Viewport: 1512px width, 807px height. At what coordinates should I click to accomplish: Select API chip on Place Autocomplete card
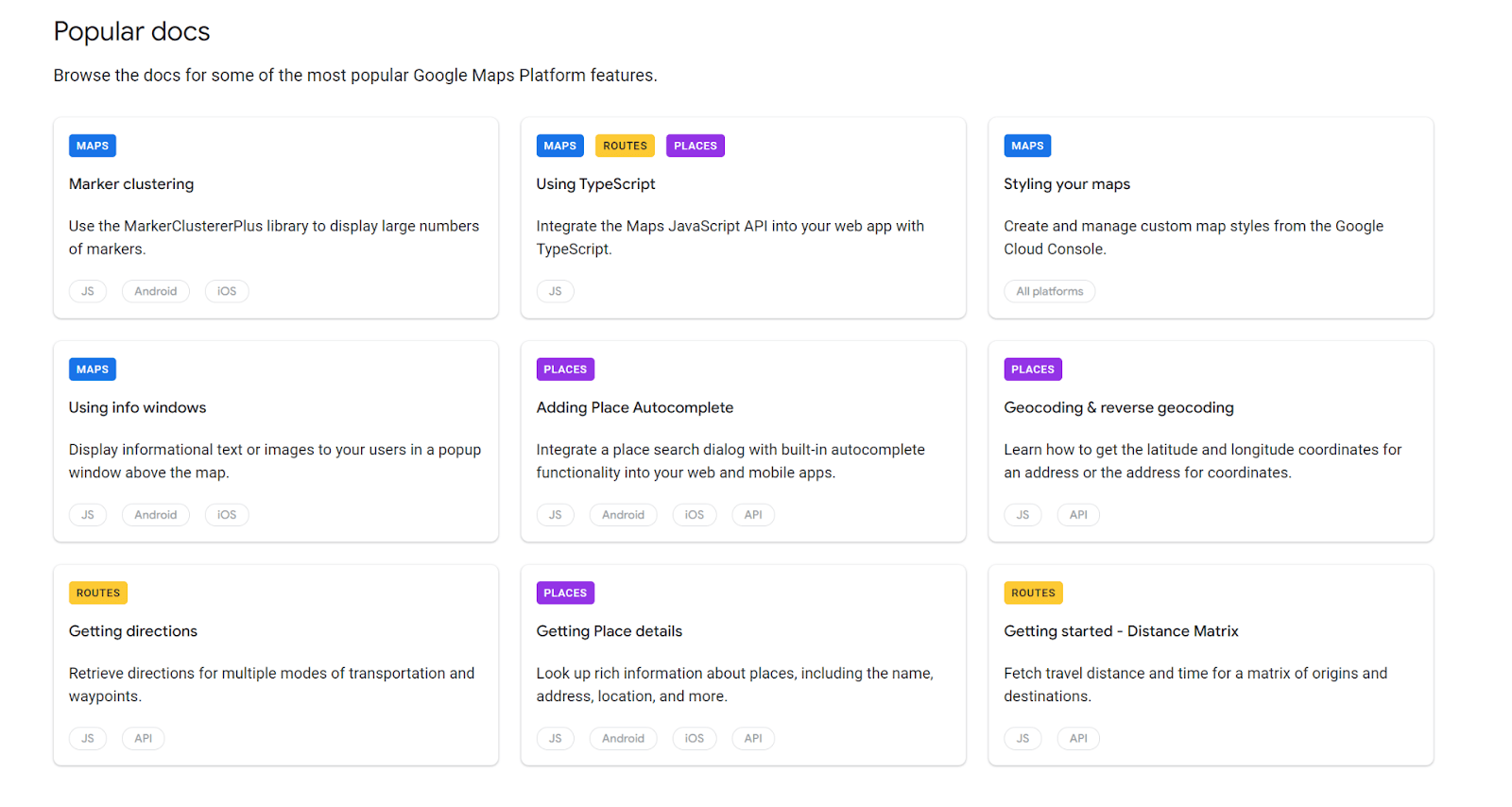coord(753,515)
